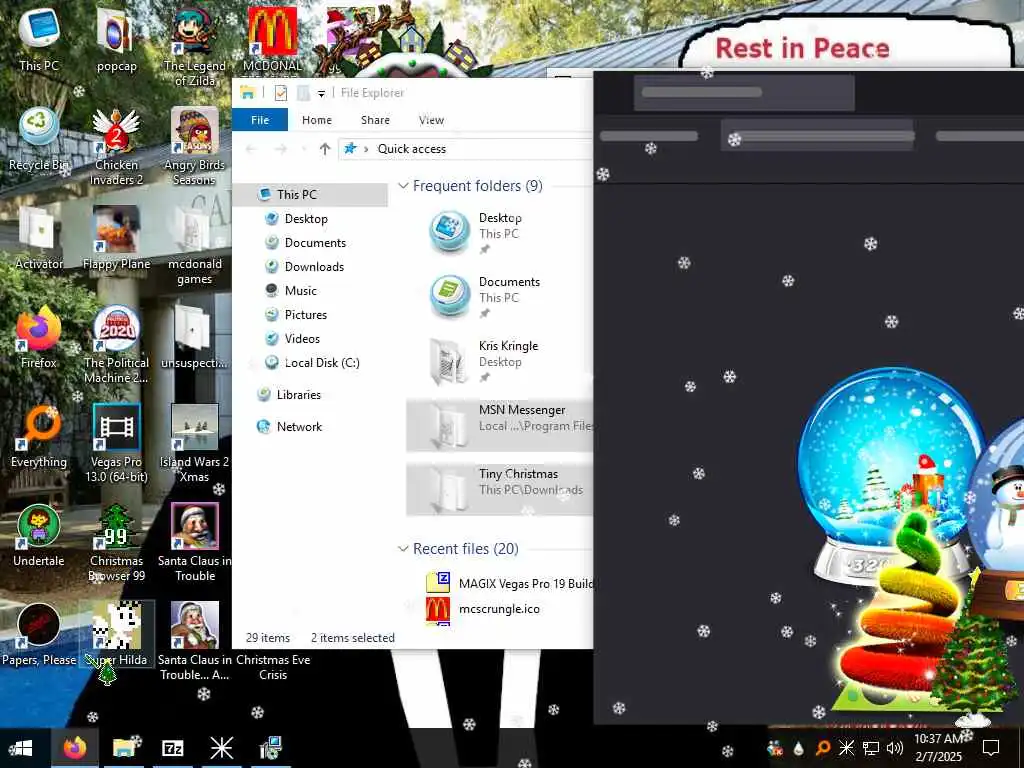Screen dimensions: 1024x768
Task: Collapse the Recent files section chevron
Action: click(x=403, y=549)
